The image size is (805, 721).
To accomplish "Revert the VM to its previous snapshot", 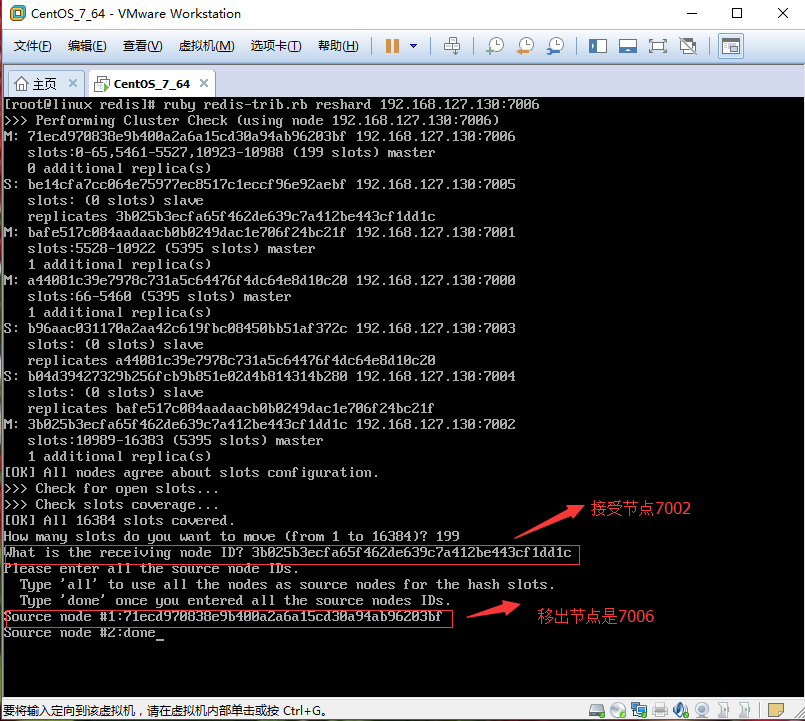I will 525,46.
